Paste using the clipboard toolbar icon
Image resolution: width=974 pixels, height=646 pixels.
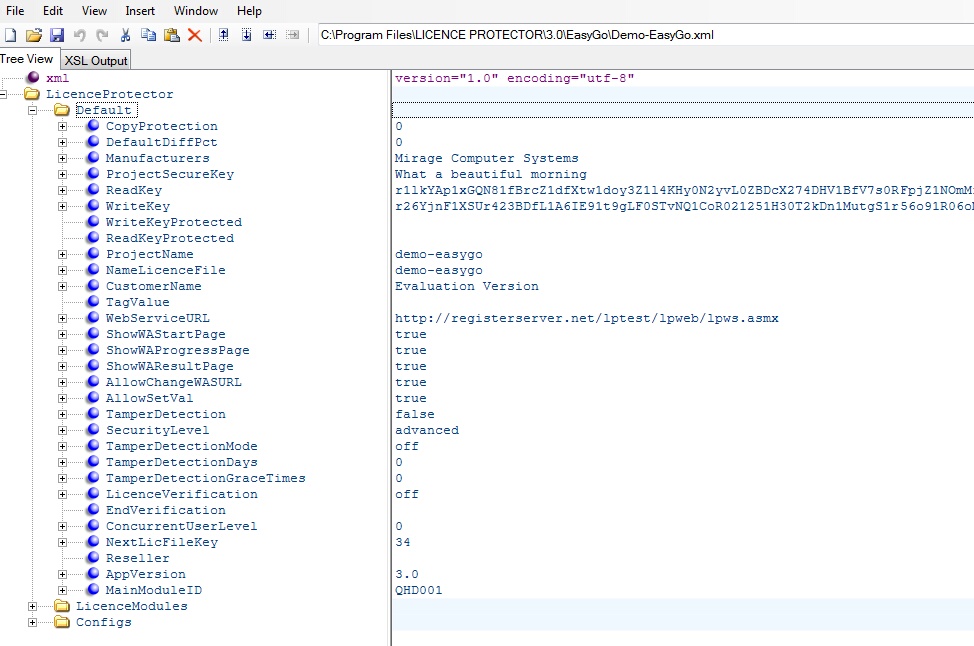coord(171,35)
